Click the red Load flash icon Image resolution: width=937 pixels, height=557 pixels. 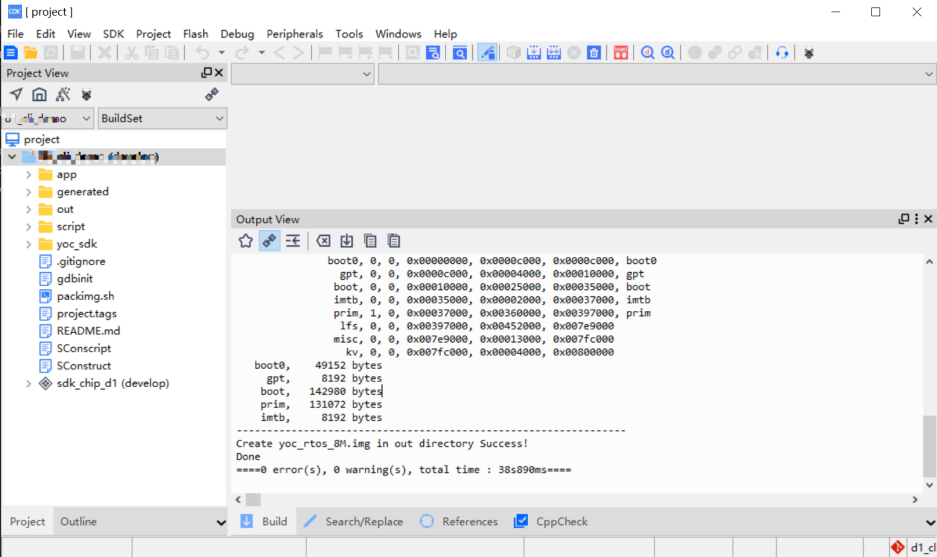(621, 53)
